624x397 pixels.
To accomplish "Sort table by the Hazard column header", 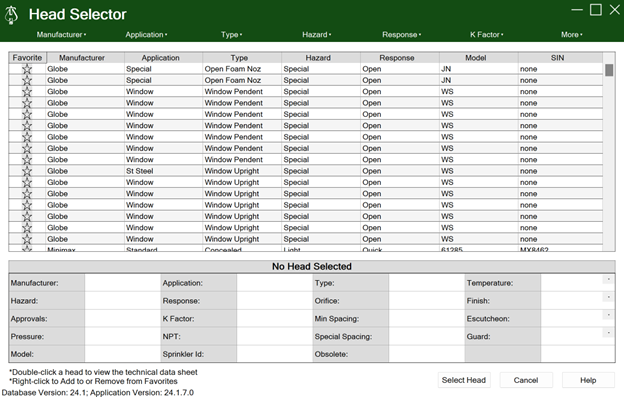I will coord(318,58).
